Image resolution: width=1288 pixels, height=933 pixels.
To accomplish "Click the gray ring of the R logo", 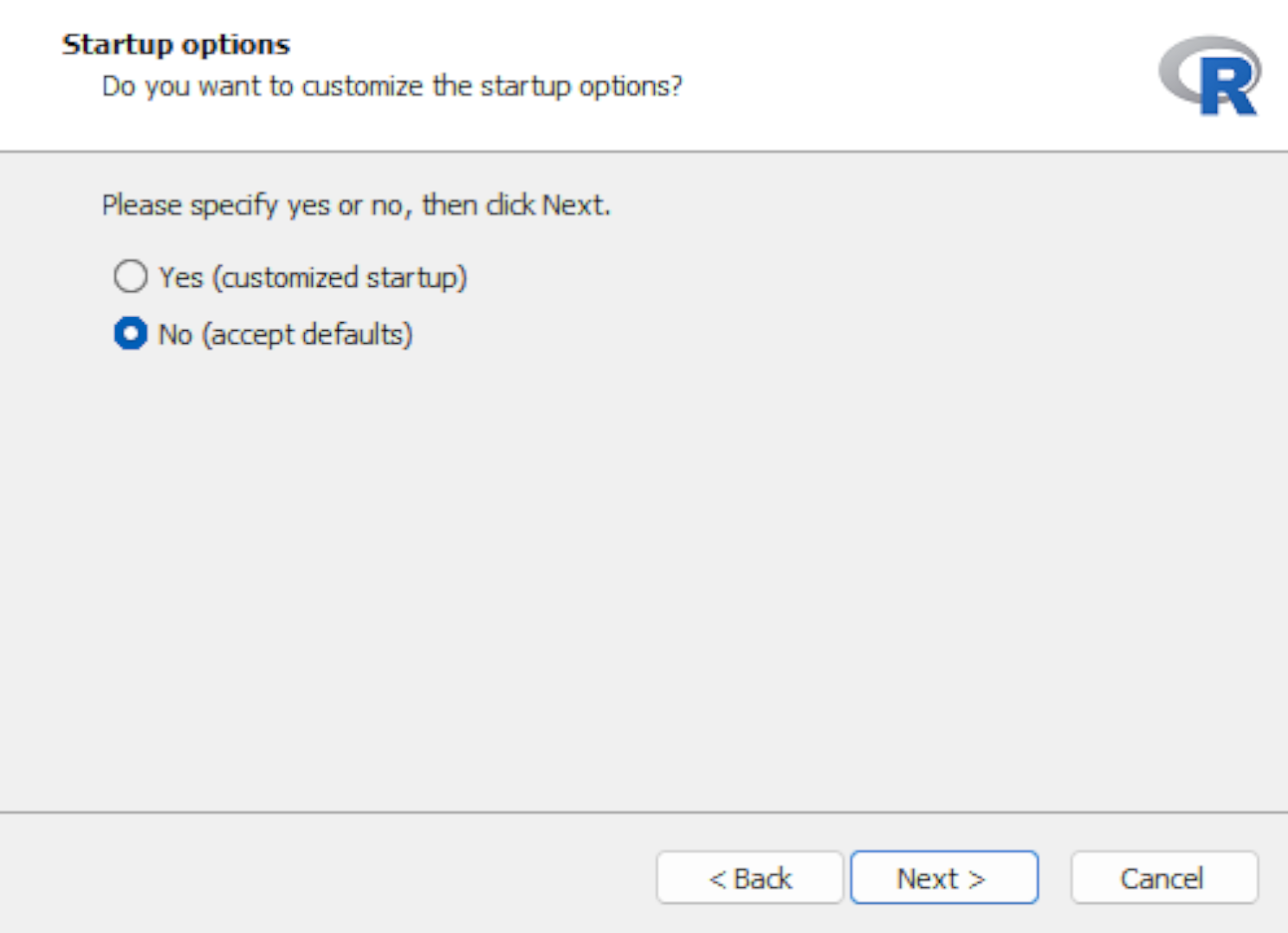I will pos(1180,70).
